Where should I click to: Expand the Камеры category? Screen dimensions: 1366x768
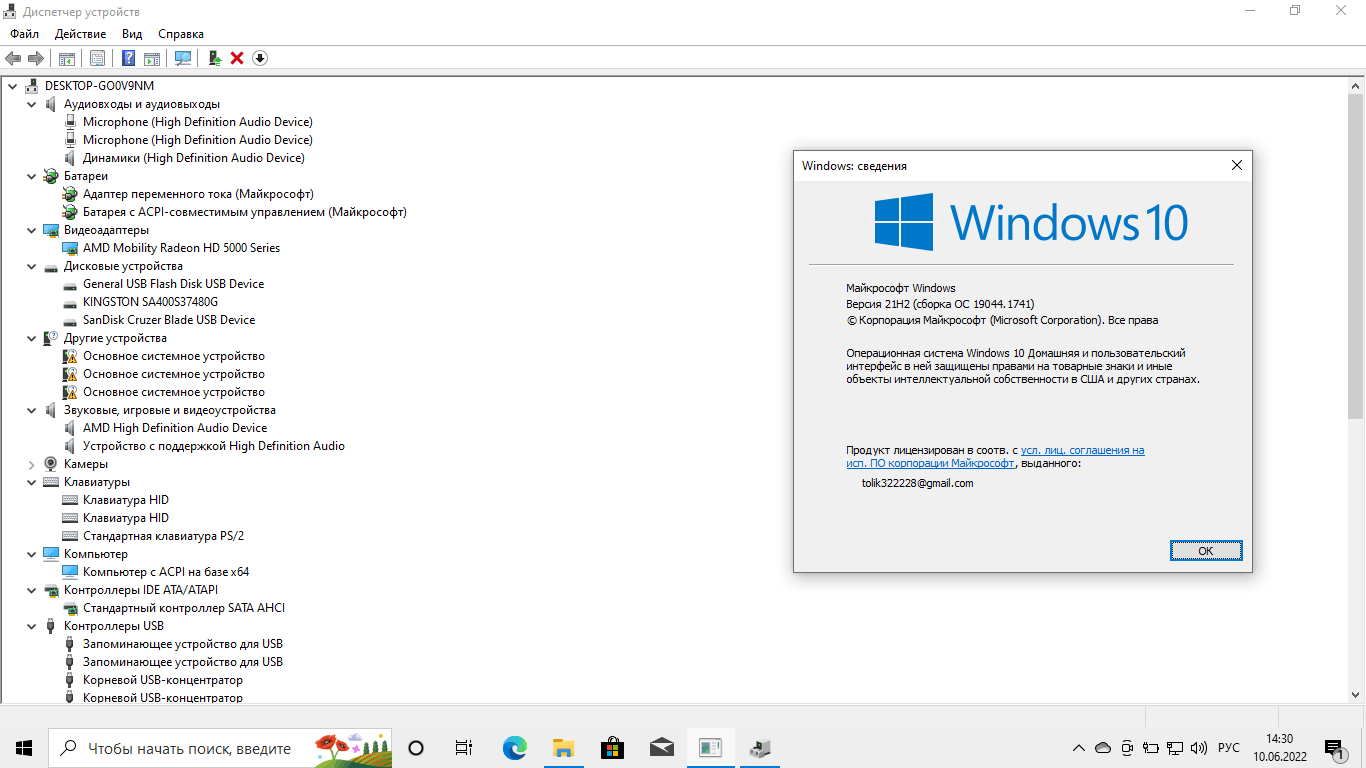pos(31,464)
